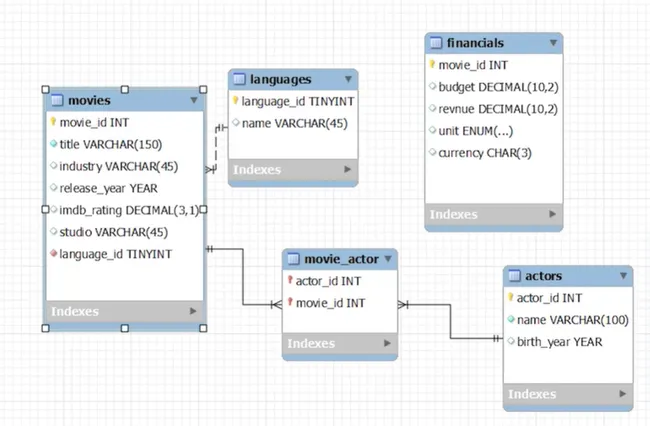Expand Indexes section of movie_actor table
Image resolution: width=650 pixels, height=426 pixels.
point(387,344)
